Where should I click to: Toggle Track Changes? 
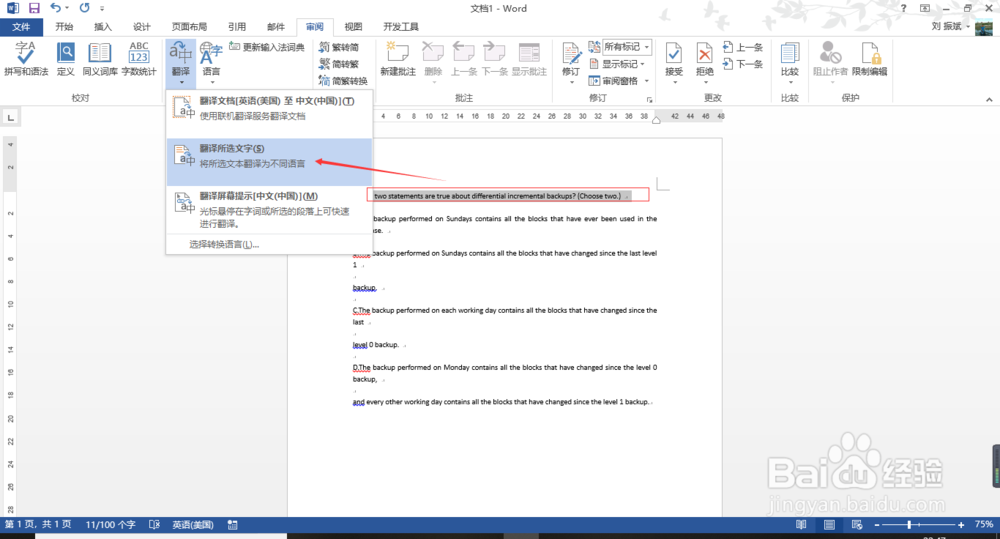(x=571, y=54)
